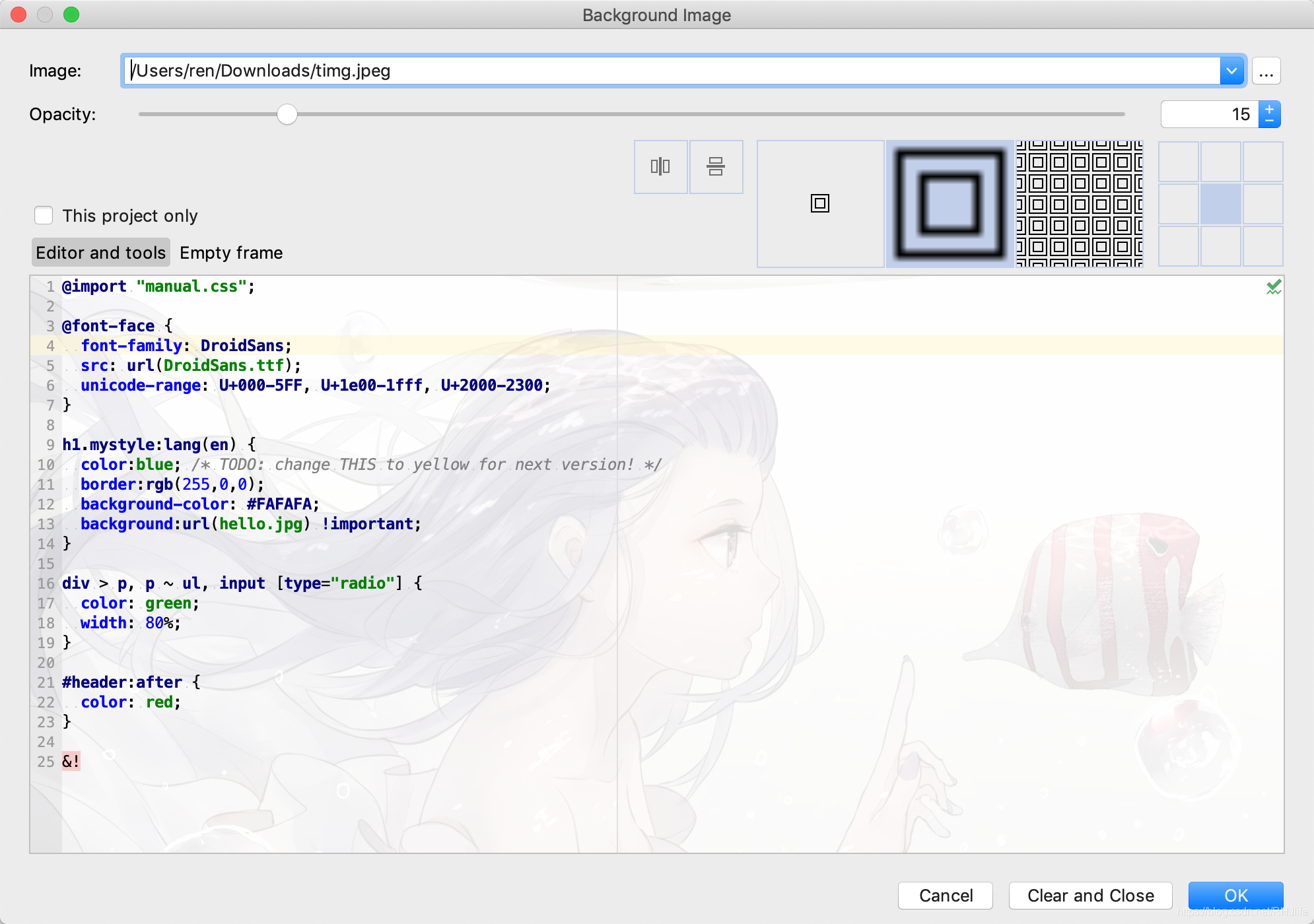Select scaled fill mode icon
This screenshot has width=1314, height=924.
pyautogui.click(x=950, y=203)
